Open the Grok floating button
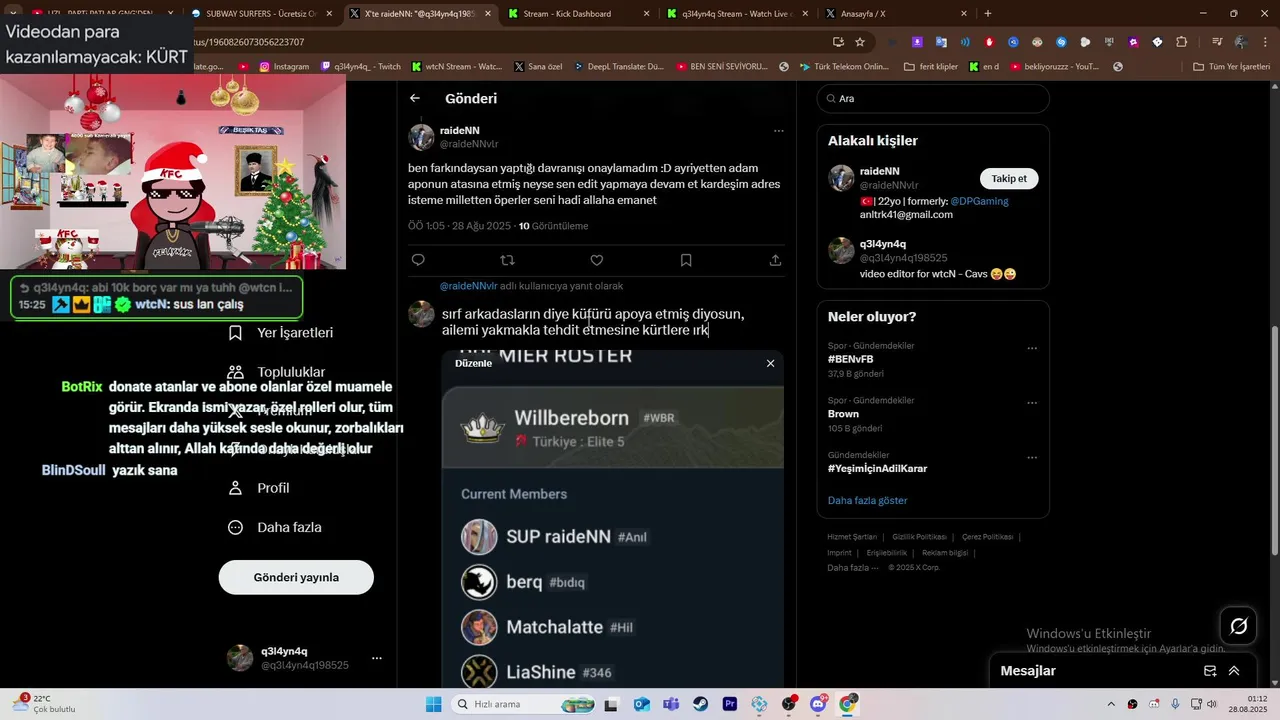The height and width of the screenshot is (720, 1280). (1238, 626)
